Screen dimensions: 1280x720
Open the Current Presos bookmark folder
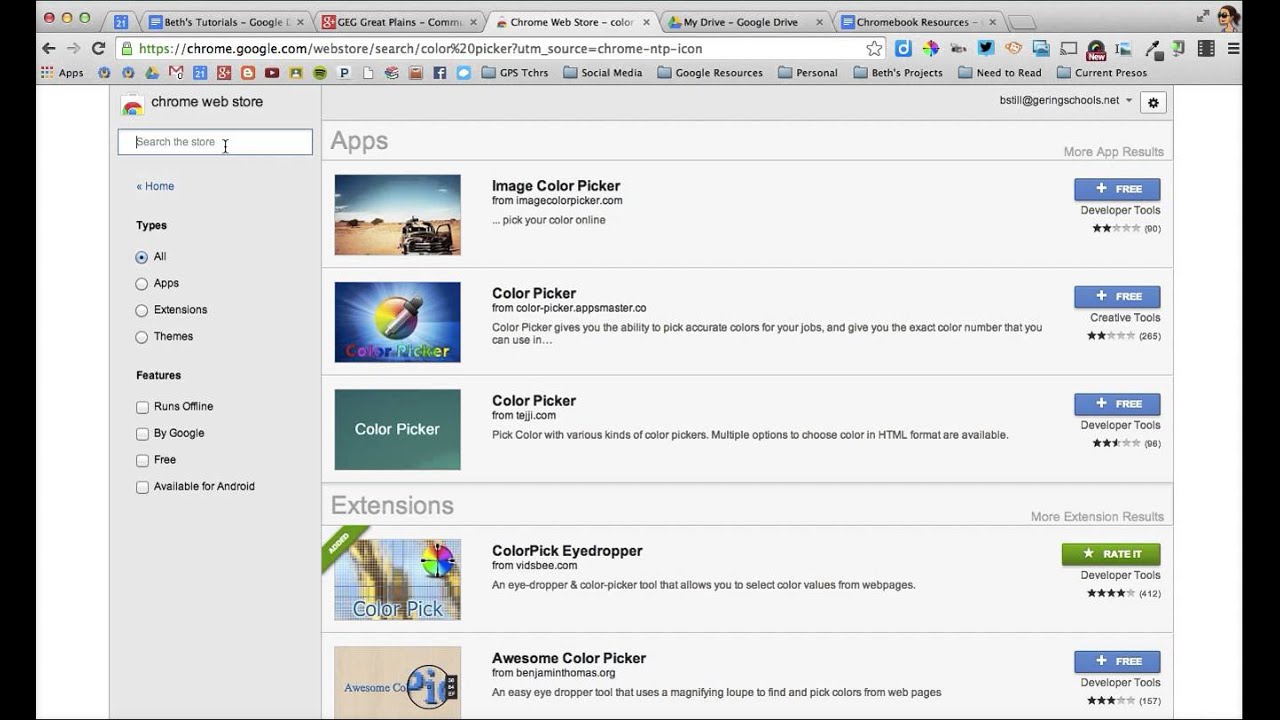tap(1102, 72)
